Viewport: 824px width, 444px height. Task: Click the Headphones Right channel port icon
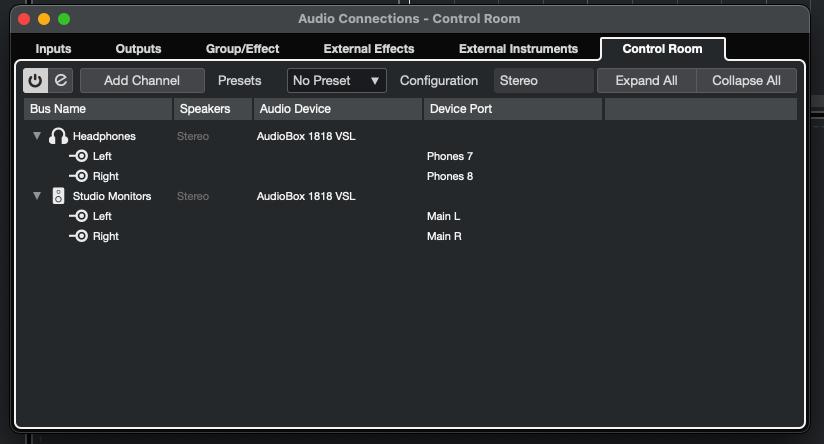coord(79,176)
